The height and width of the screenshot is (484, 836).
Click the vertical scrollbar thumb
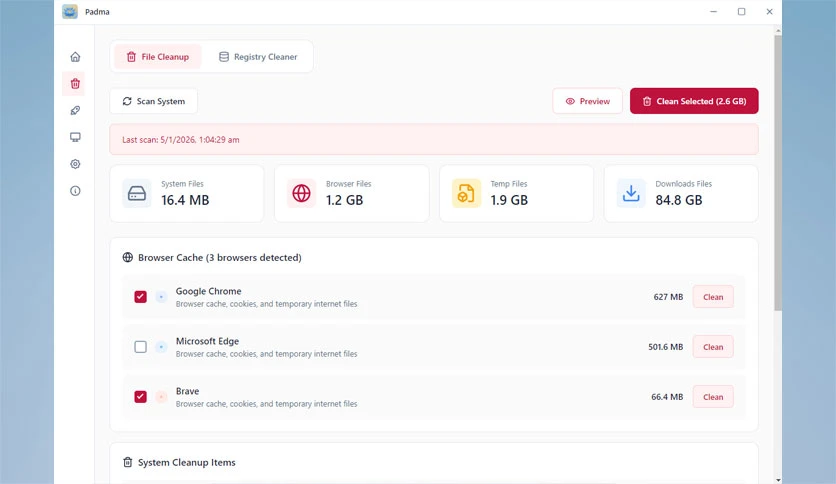pyautogui.click(x=778, y=173)
